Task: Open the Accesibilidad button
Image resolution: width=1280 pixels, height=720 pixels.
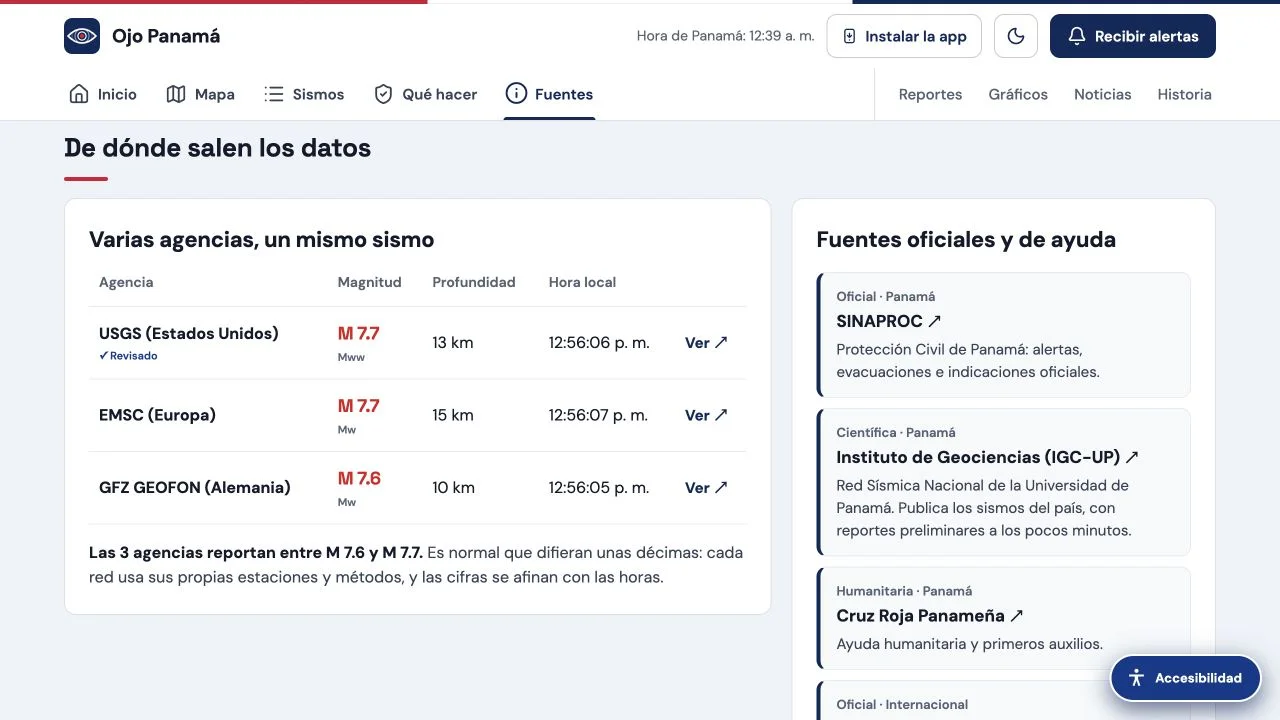Action: pyautogui.click(x=1186, y=678)
